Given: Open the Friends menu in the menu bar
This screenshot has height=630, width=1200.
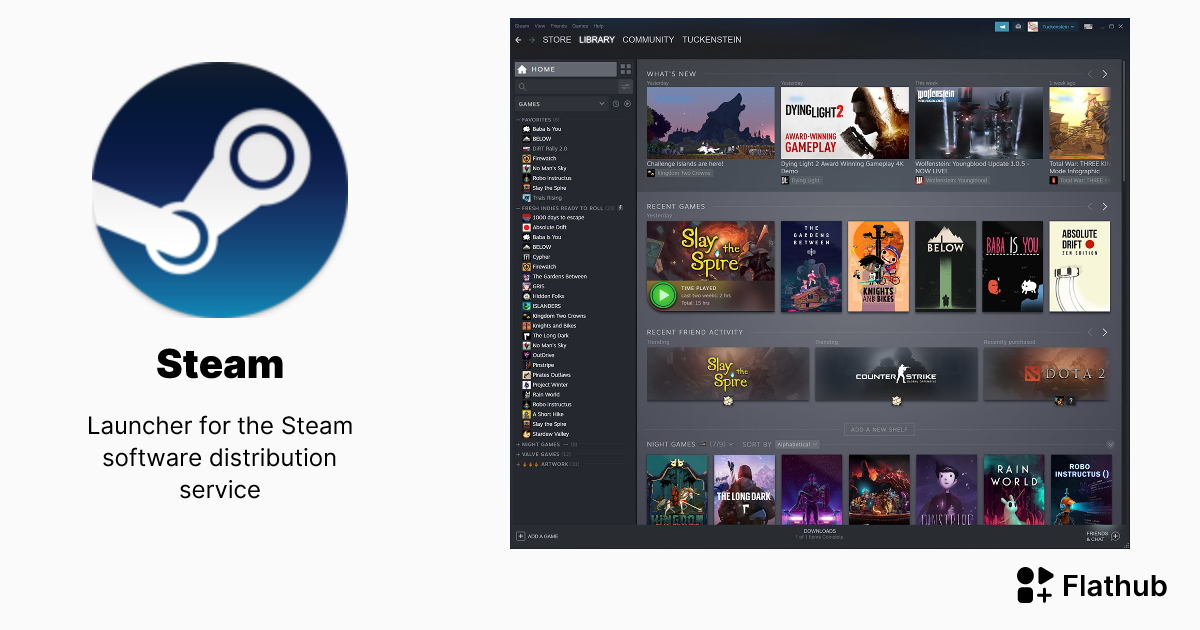Looking at the screenshot, I should click(x=557, y=25).
